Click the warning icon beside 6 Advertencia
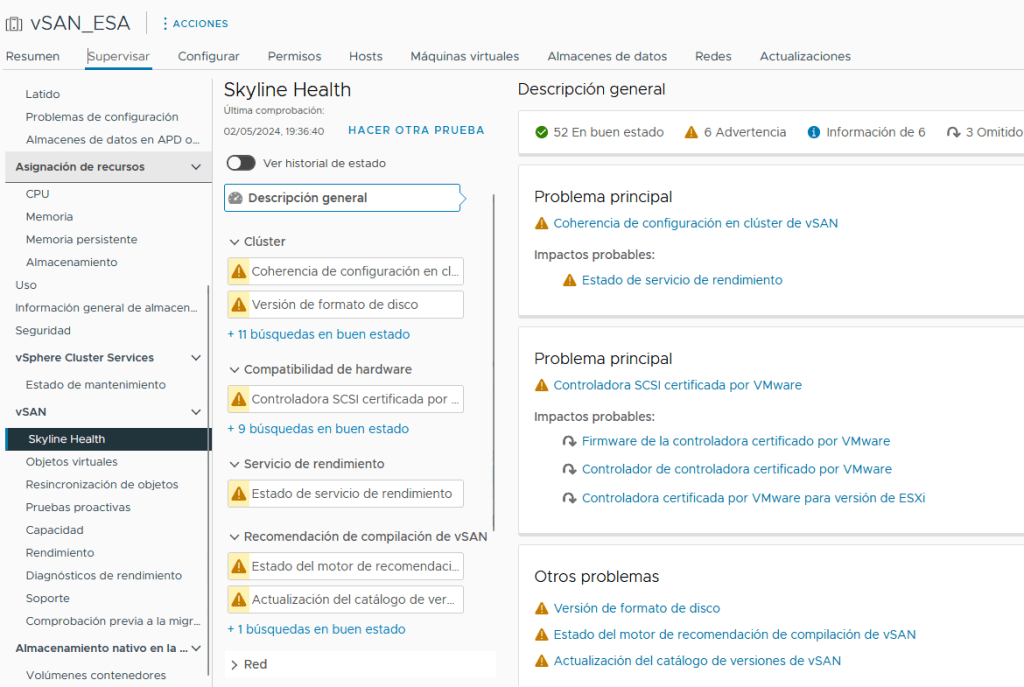Image resolution: width=1024 pixels, height=687 pixels. click(x=691, y=132)
